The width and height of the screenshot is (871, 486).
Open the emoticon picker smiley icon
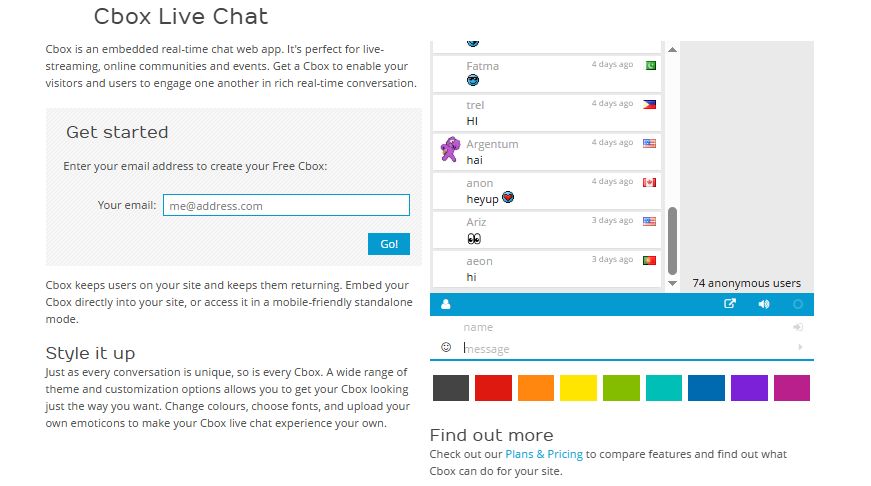click(x=446, y=347)
